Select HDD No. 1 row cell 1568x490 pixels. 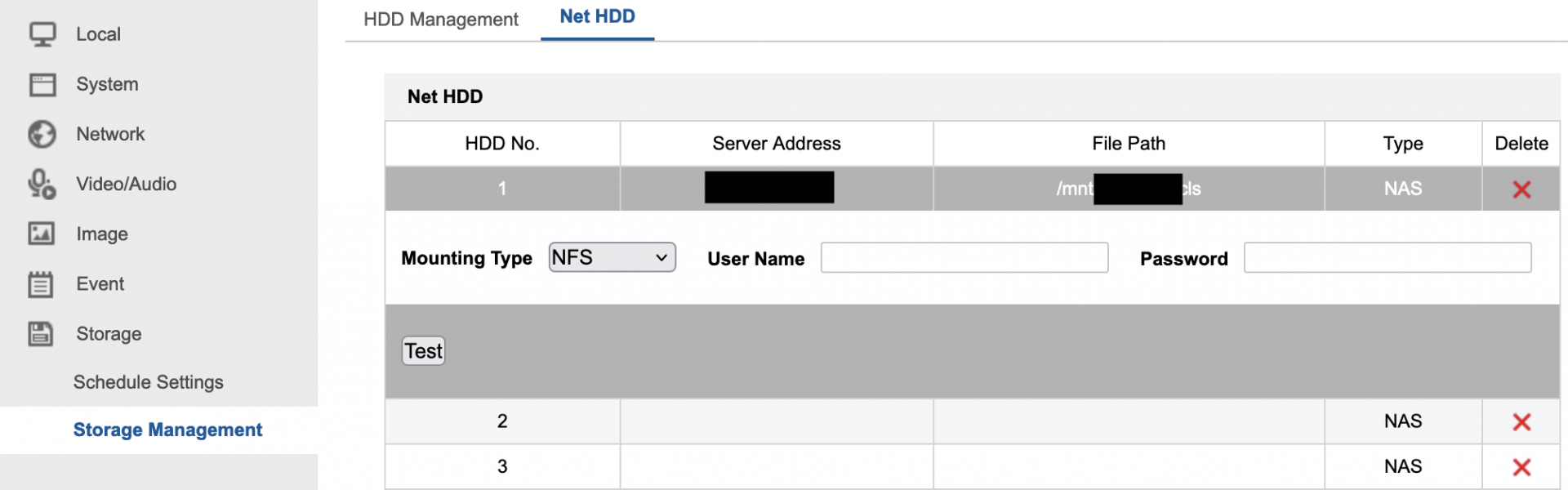502,189
